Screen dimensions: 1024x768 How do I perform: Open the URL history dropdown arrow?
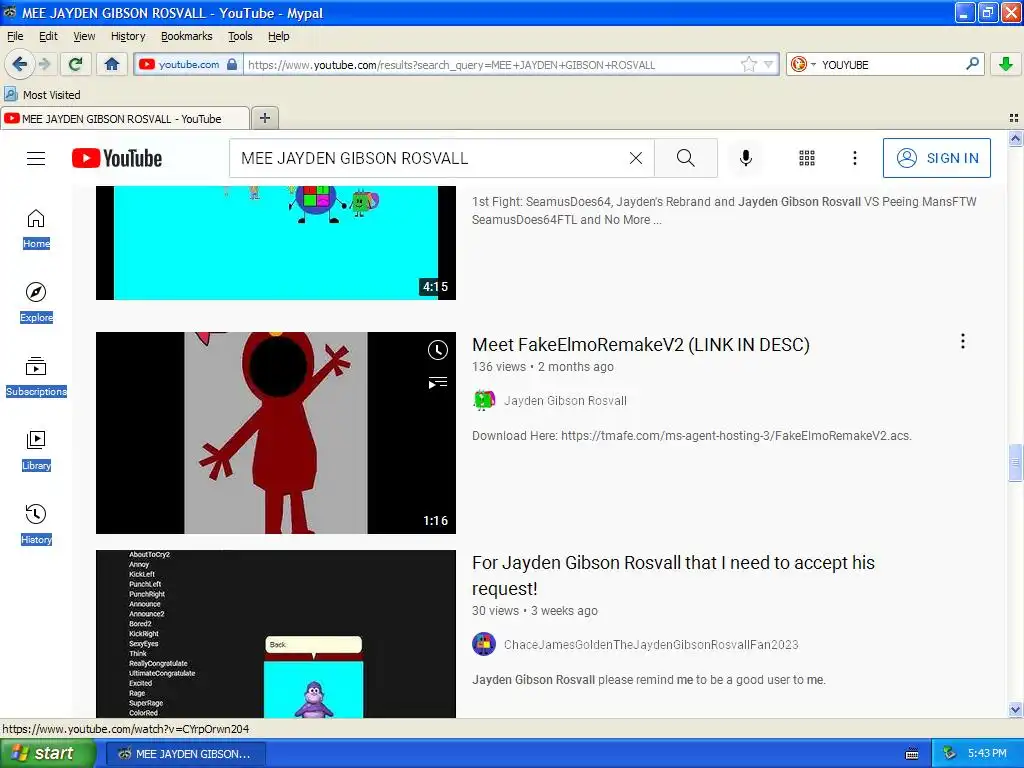769,64
